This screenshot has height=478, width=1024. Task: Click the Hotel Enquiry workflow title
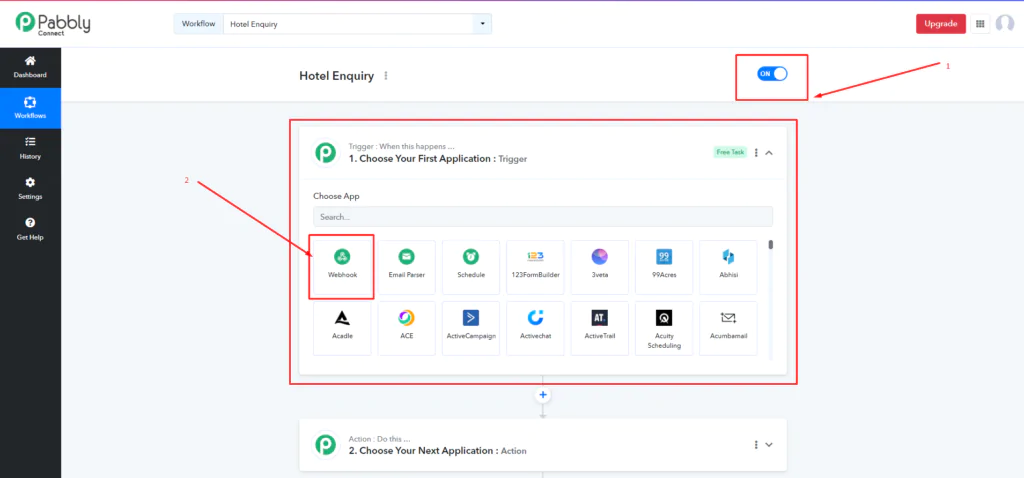[x=336, y=76]
